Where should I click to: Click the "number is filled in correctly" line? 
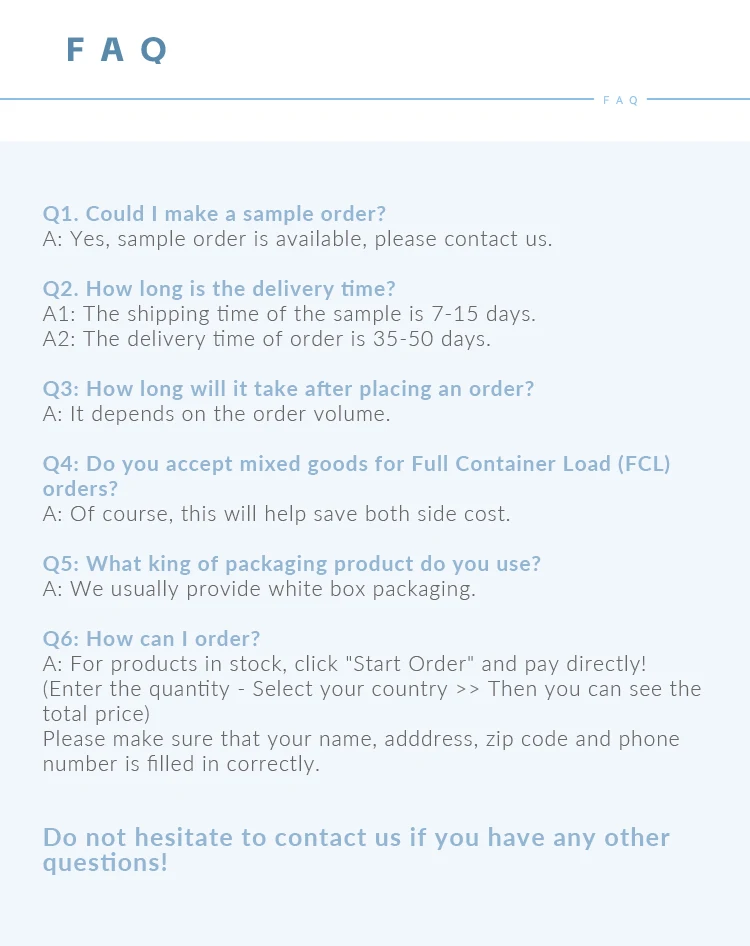181,764
